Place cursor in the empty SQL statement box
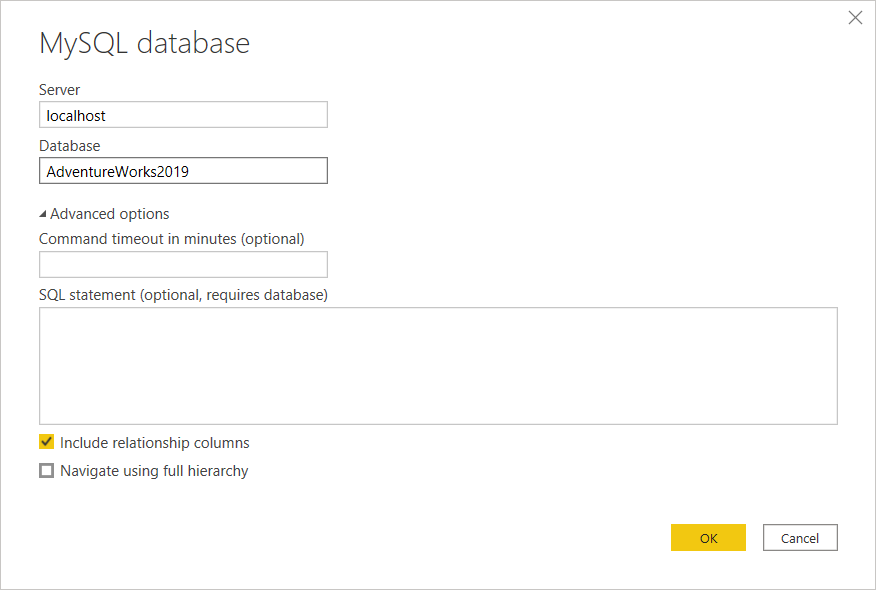This screenshot has width=876, height=590. point(438,364)
